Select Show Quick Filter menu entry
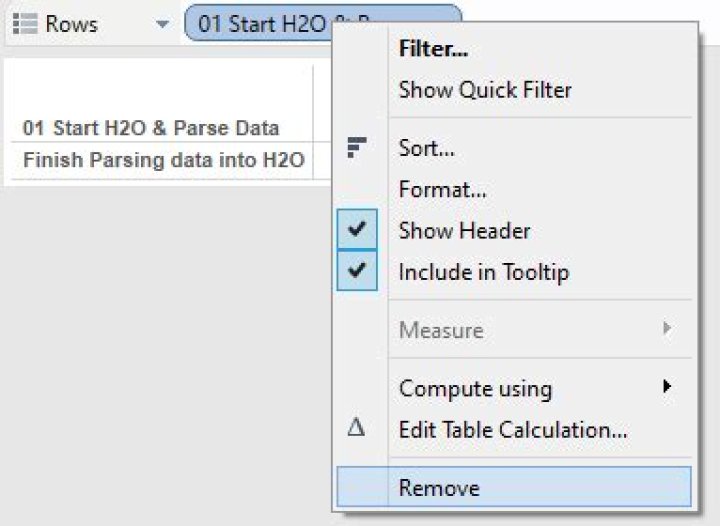The width and height of the screenshot is (720, 526). coord(485,89)
